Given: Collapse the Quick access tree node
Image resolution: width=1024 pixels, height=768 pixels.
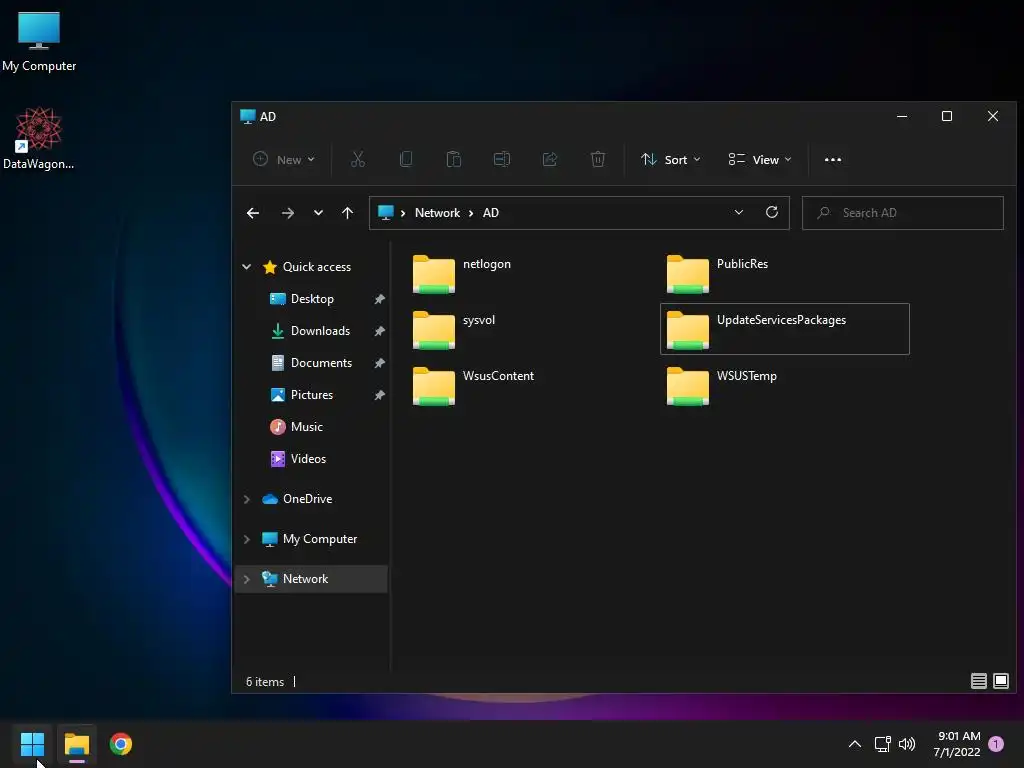Looking at the screenshot, I should (247, 266).
